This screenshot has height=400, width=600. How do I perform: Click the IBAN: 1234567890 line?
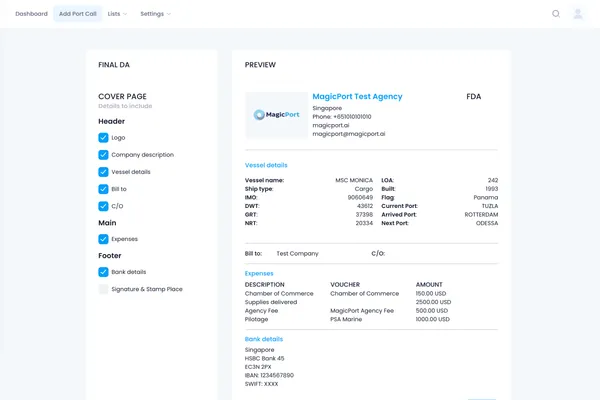tap(269, 376)
